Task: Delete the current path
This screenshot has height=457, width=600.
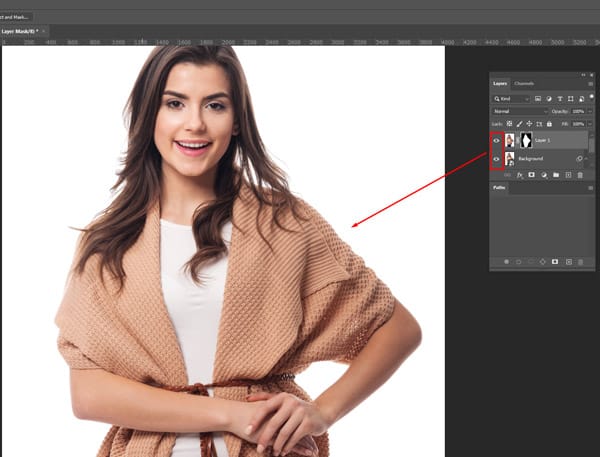Action: (x=580, y=262)
